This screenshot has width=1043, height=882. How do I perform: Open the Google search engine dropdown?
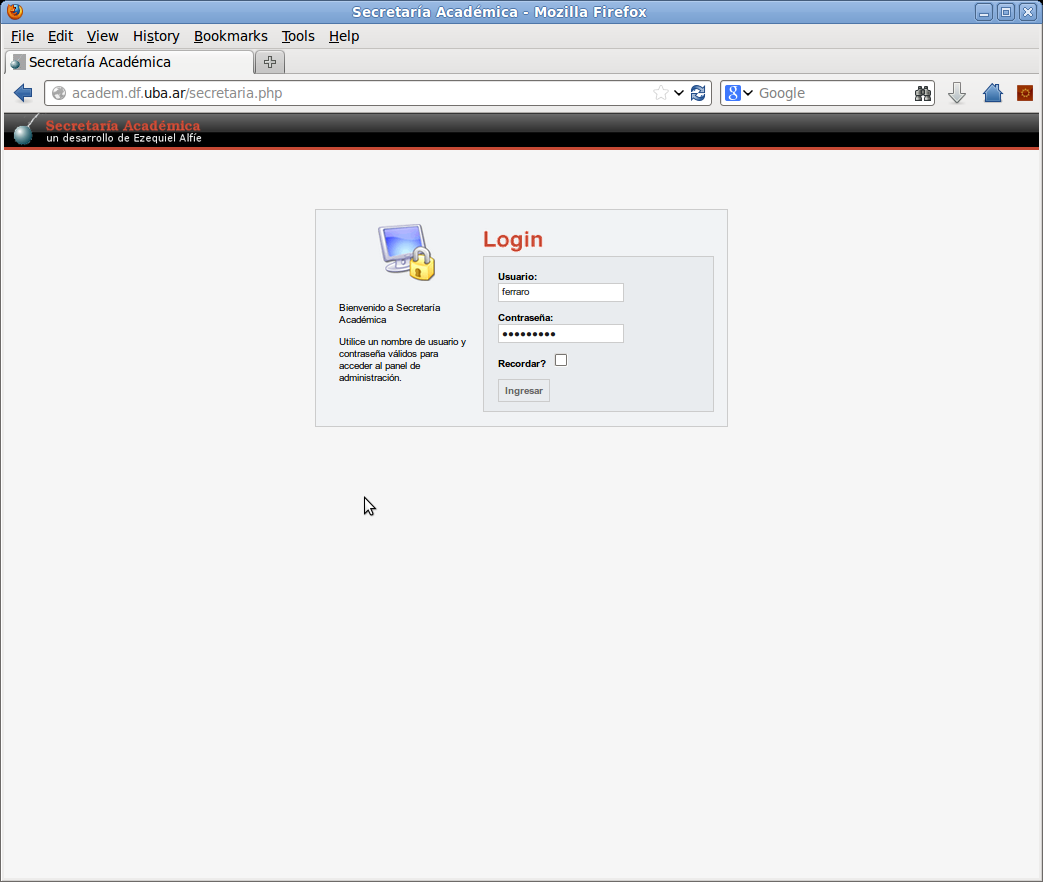(739, 93)
